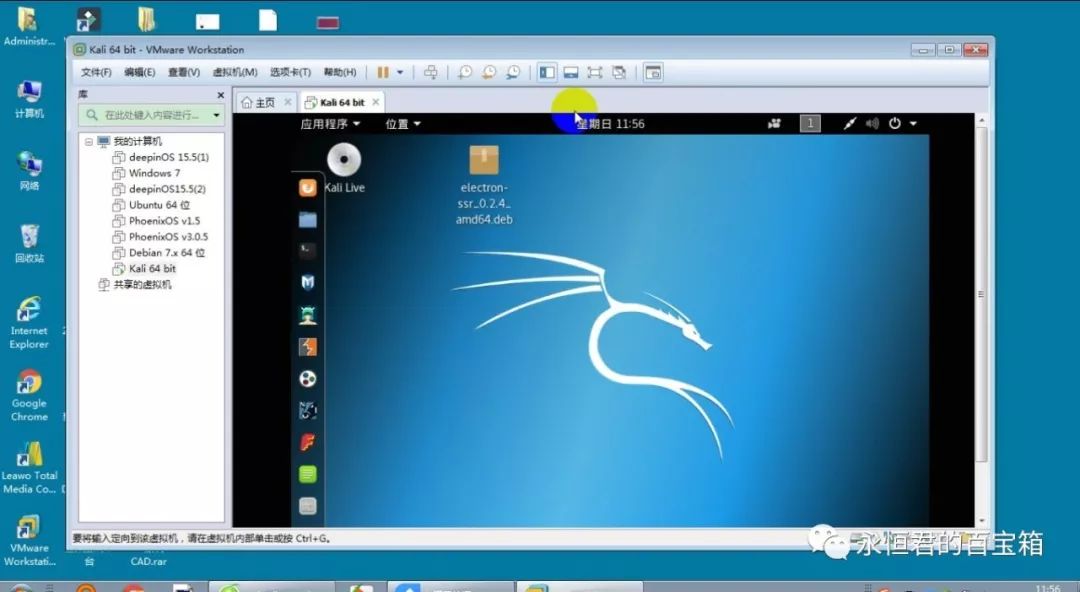Viewport: 1080px width, 592px height.
Task: Take a snapshot using the snapshot icon
Action: click(x=465, y=72)
